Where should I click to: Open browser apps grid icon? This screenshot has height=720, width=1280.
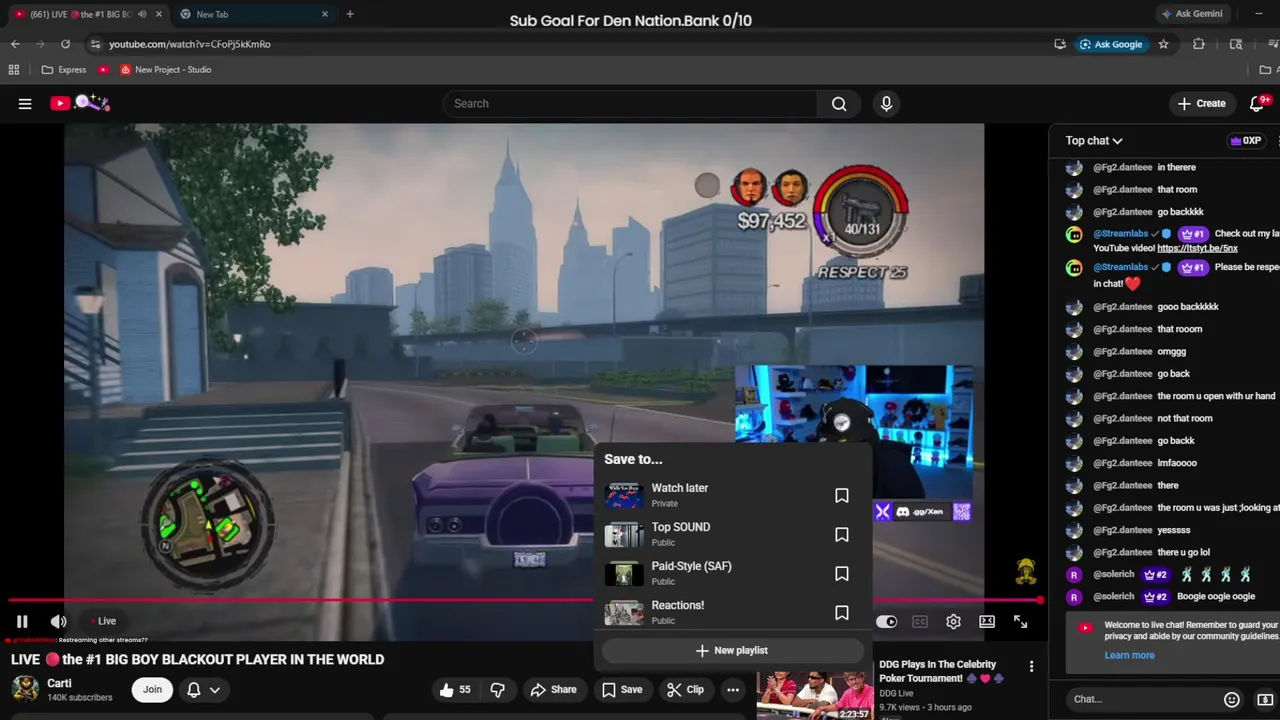tap(14, 70)
